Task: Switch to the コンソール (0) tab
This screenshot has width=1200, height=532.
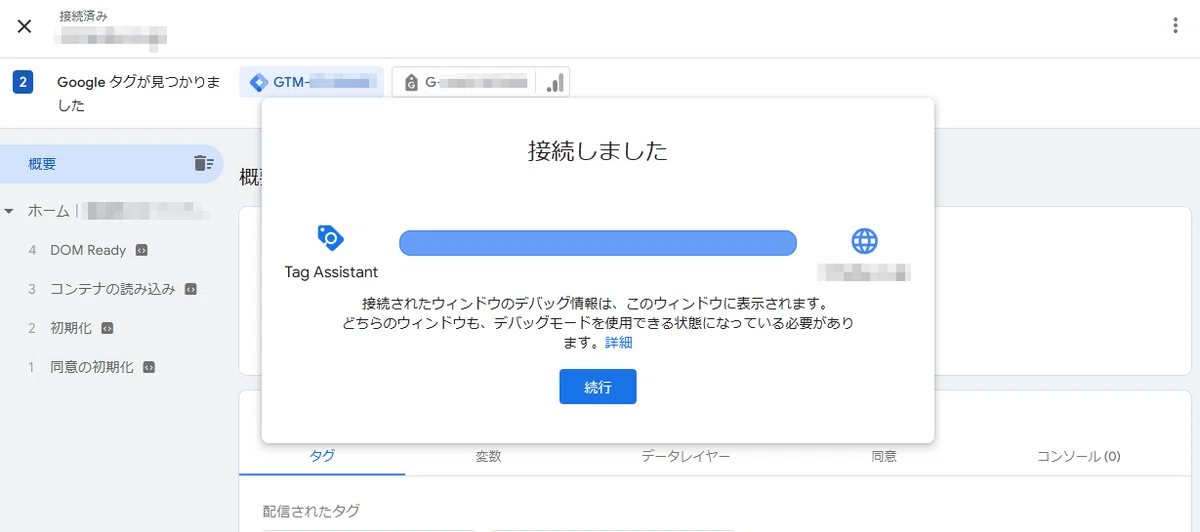Action: 1079,456
